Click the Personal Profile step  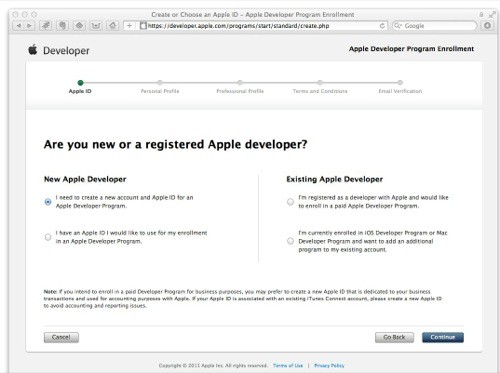160,87
